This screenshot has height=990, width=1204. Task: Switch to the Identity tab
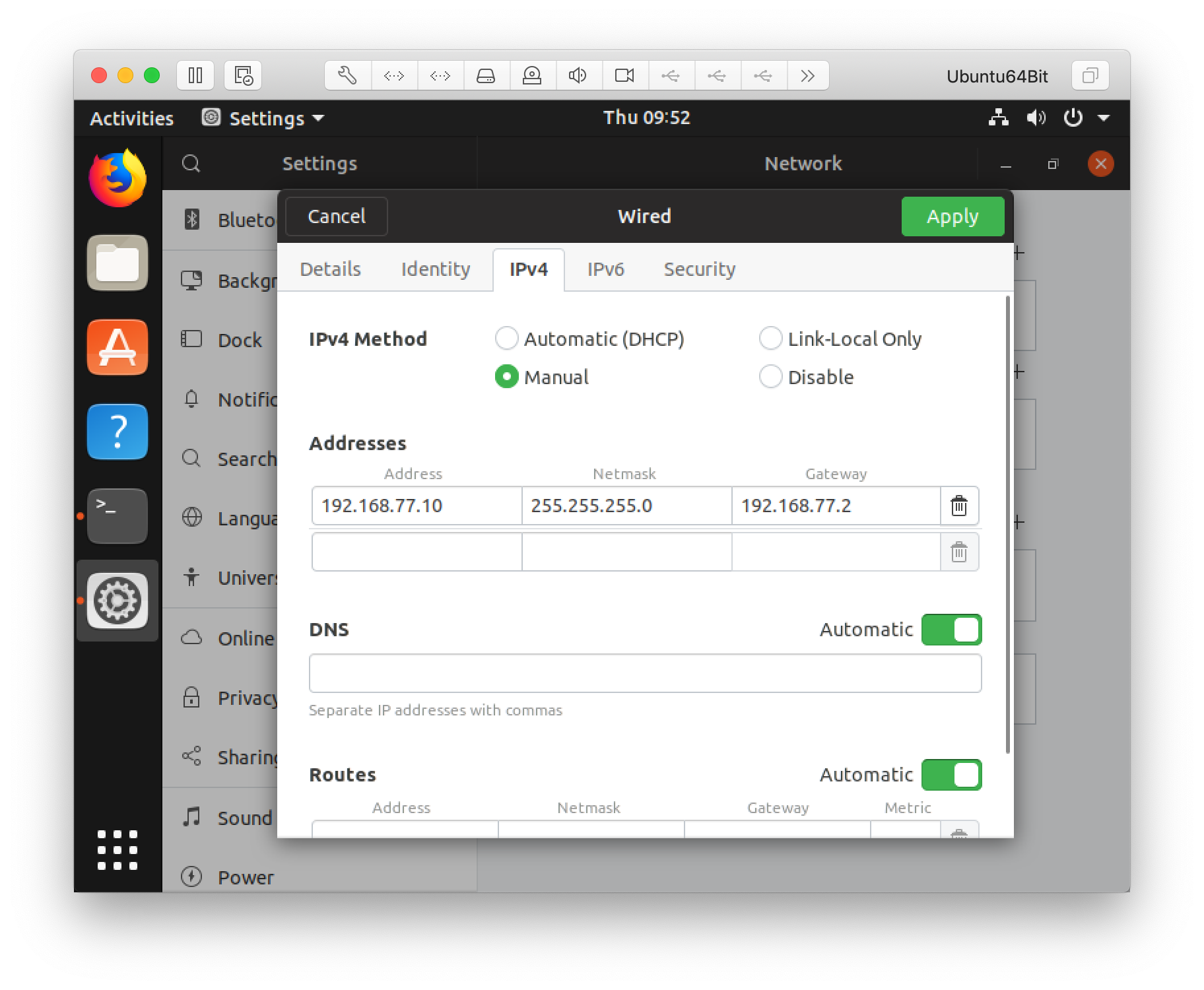436,269
